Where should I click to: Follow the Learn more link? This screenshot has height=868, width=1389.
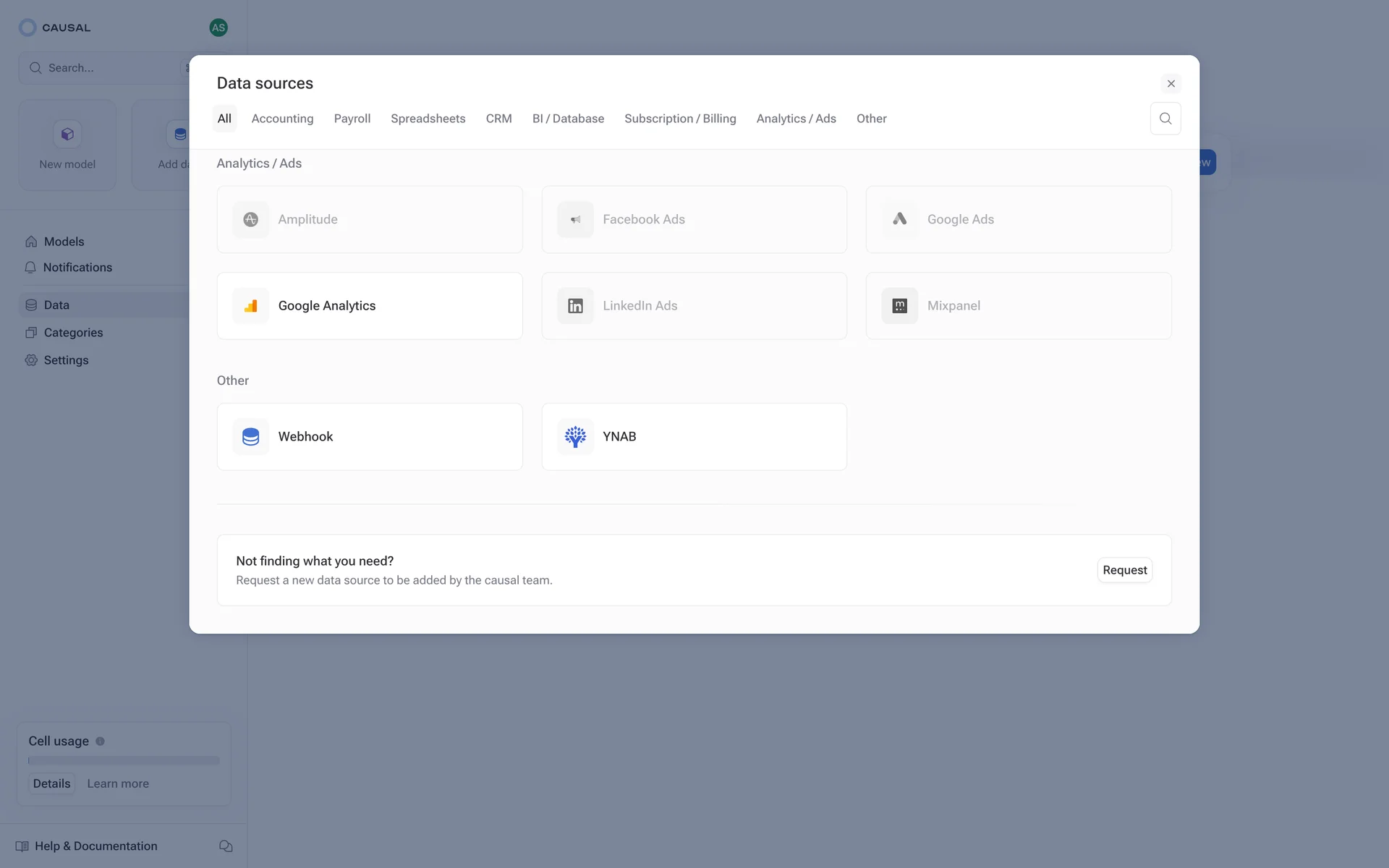pyautogui.click(x=118, y=783)
